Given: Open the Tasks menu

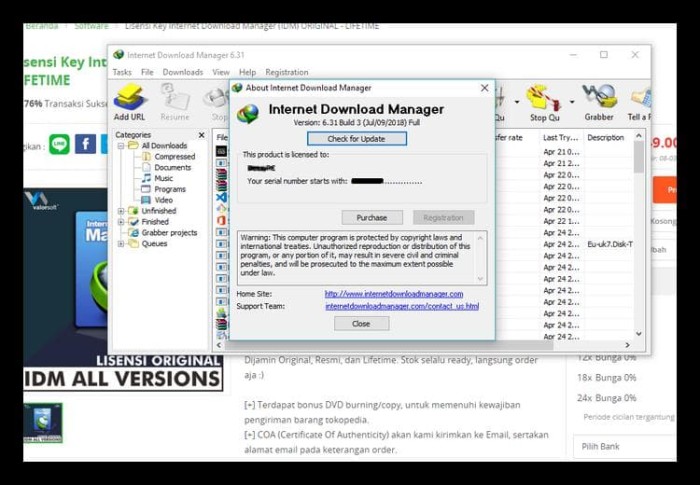Looking at the screenshot, I should tap(122, 72).
